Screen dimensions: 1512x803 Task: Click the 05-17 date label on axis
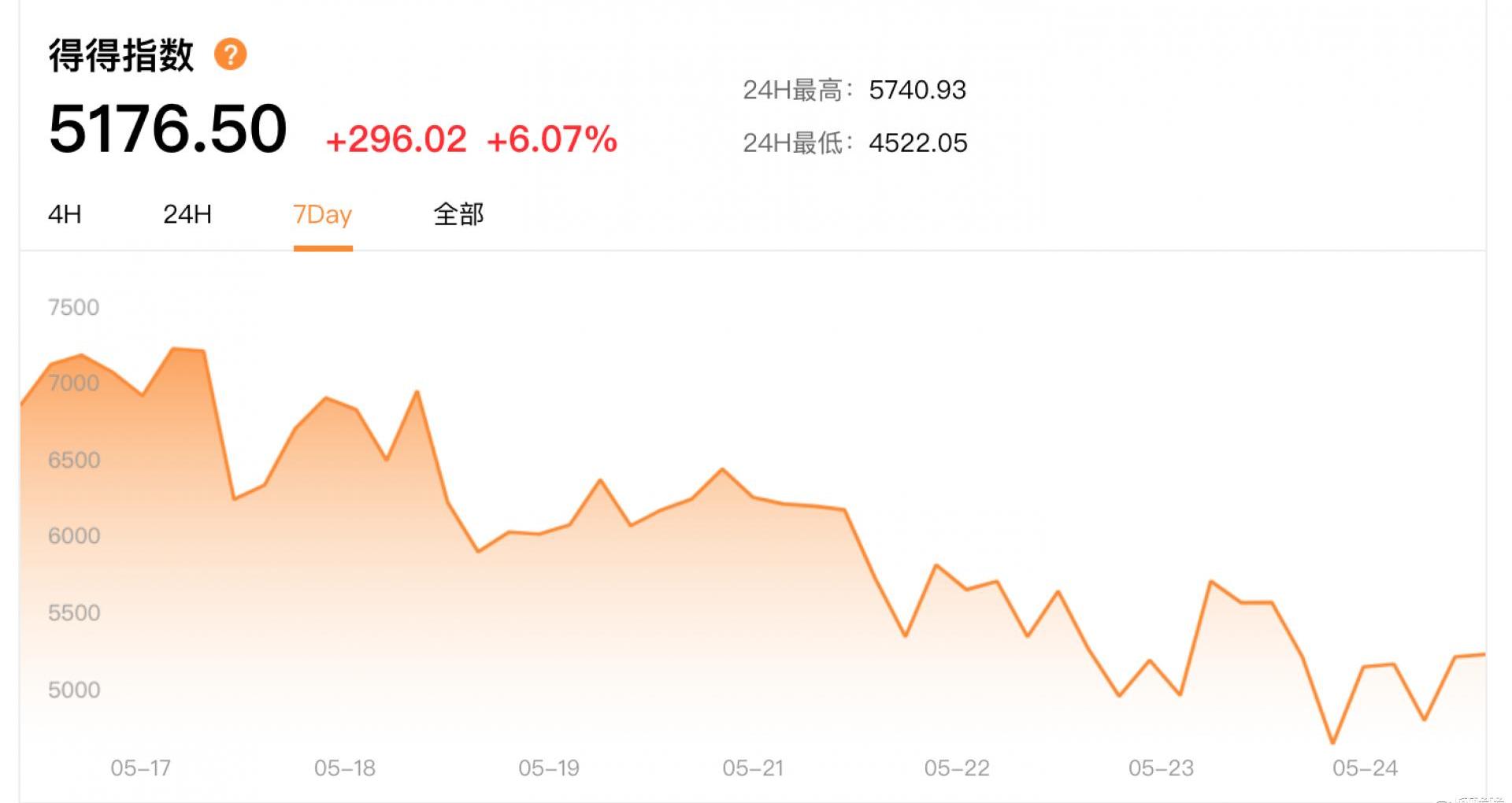(141, 768)
